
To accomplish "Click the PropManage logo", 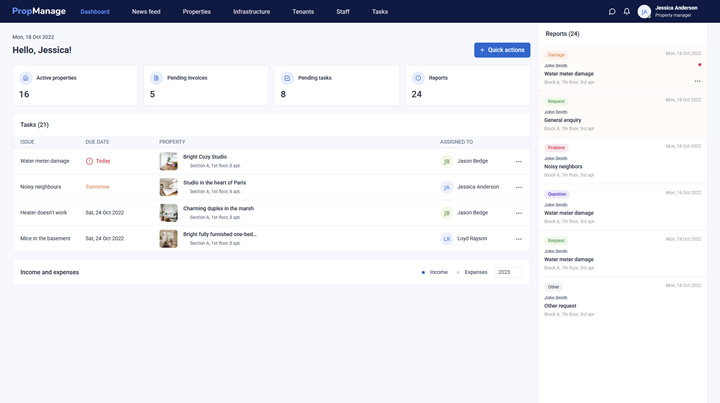I will (x=39, y=12).
